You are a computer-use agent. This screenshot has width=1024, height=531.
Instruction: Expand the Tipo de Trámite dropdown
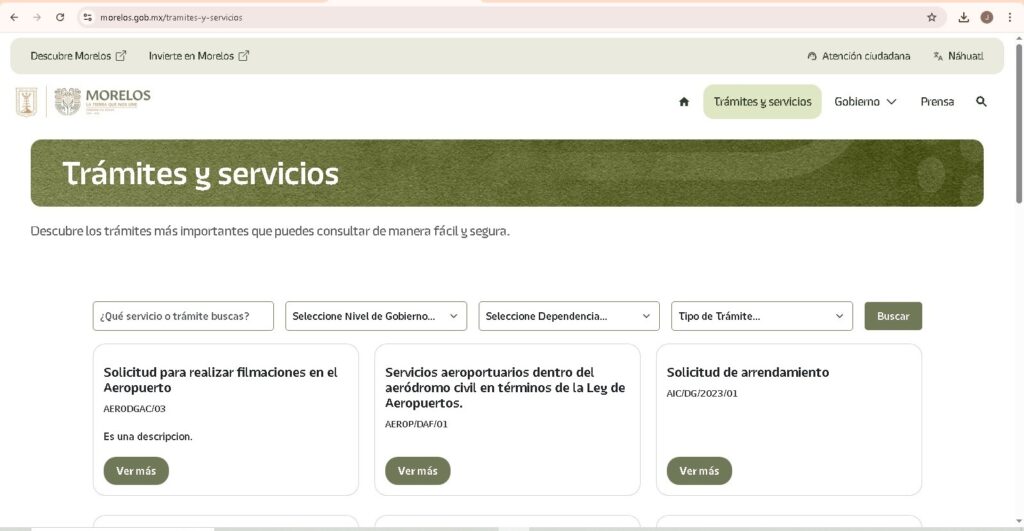[761, 316]
